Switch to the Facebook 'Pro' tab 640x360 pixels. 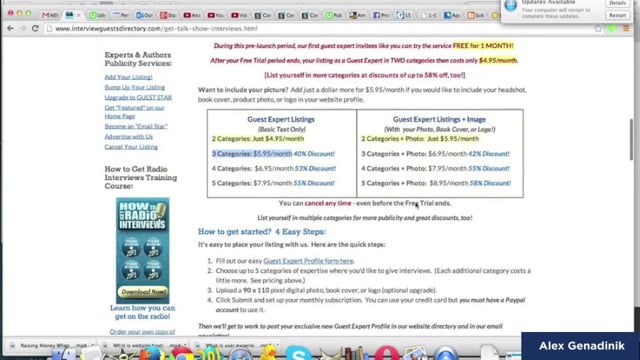(x=381, y=15)
